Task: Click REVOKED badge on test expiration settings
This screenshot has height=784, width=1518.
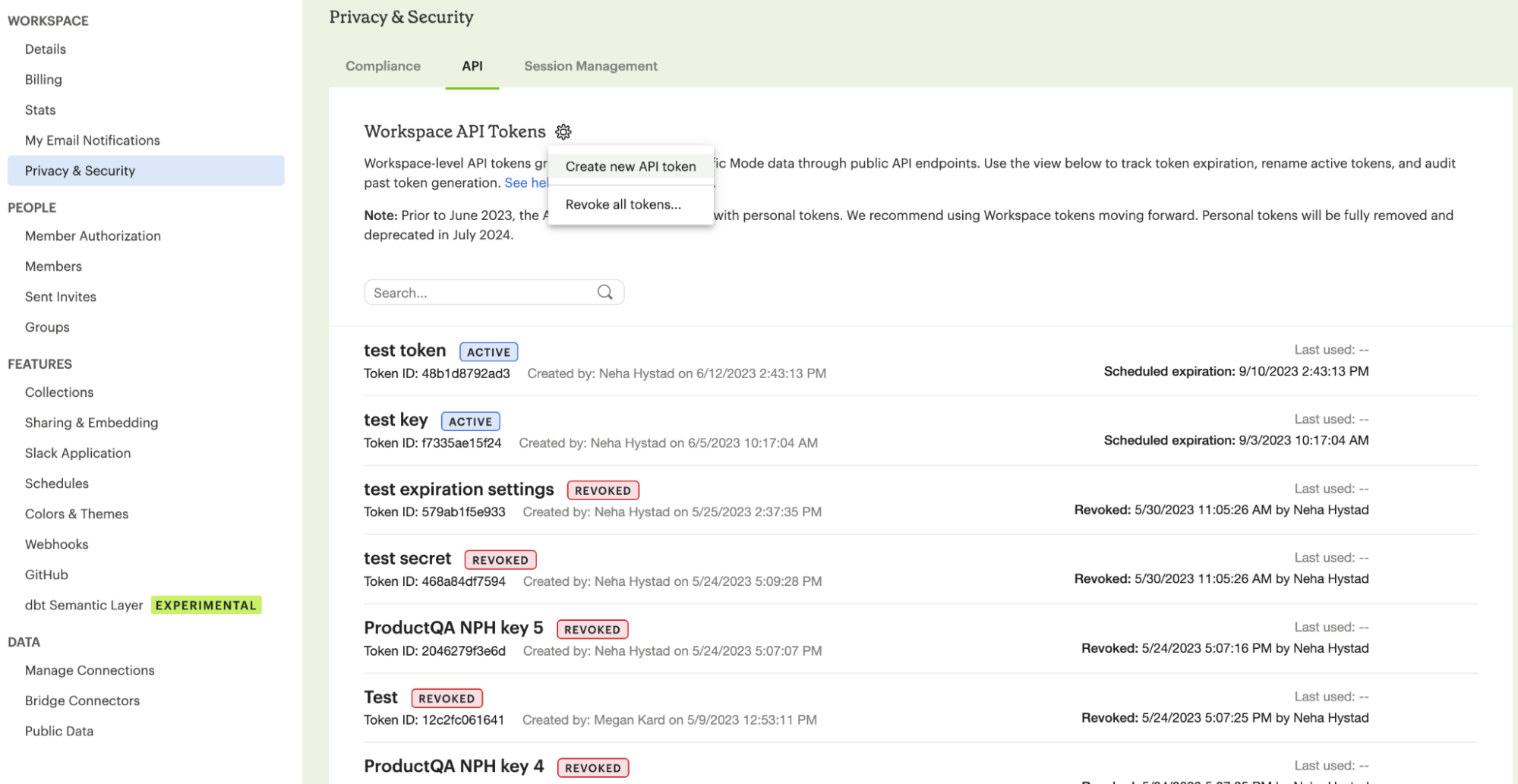Action: click(x=603, y=490)
